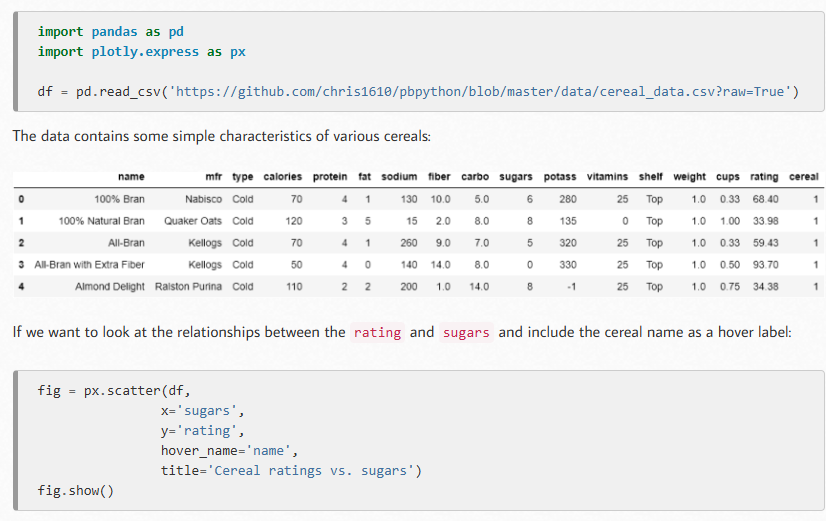Select the 'All-Bran with Extra Fiber' cell
Screen dimensions: 826x521
pos(89,265)
